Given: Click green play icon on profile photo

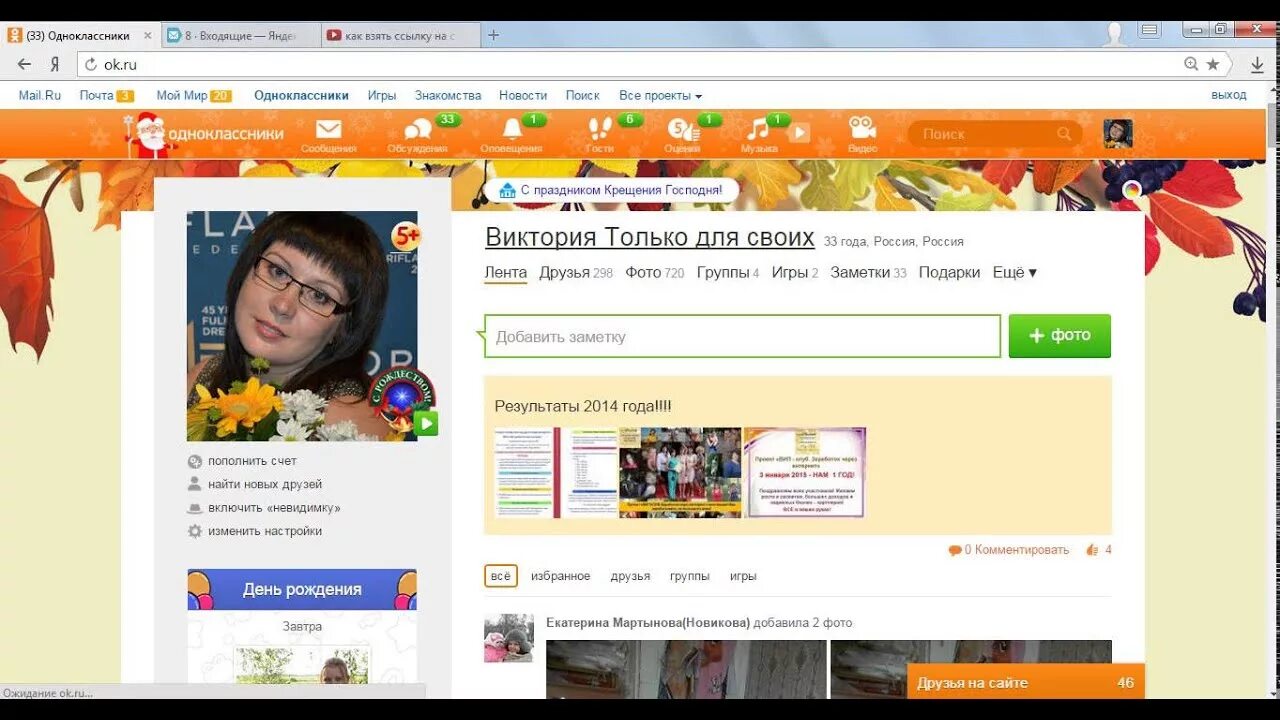Looking at the screenshot, I should coord(427,424).
